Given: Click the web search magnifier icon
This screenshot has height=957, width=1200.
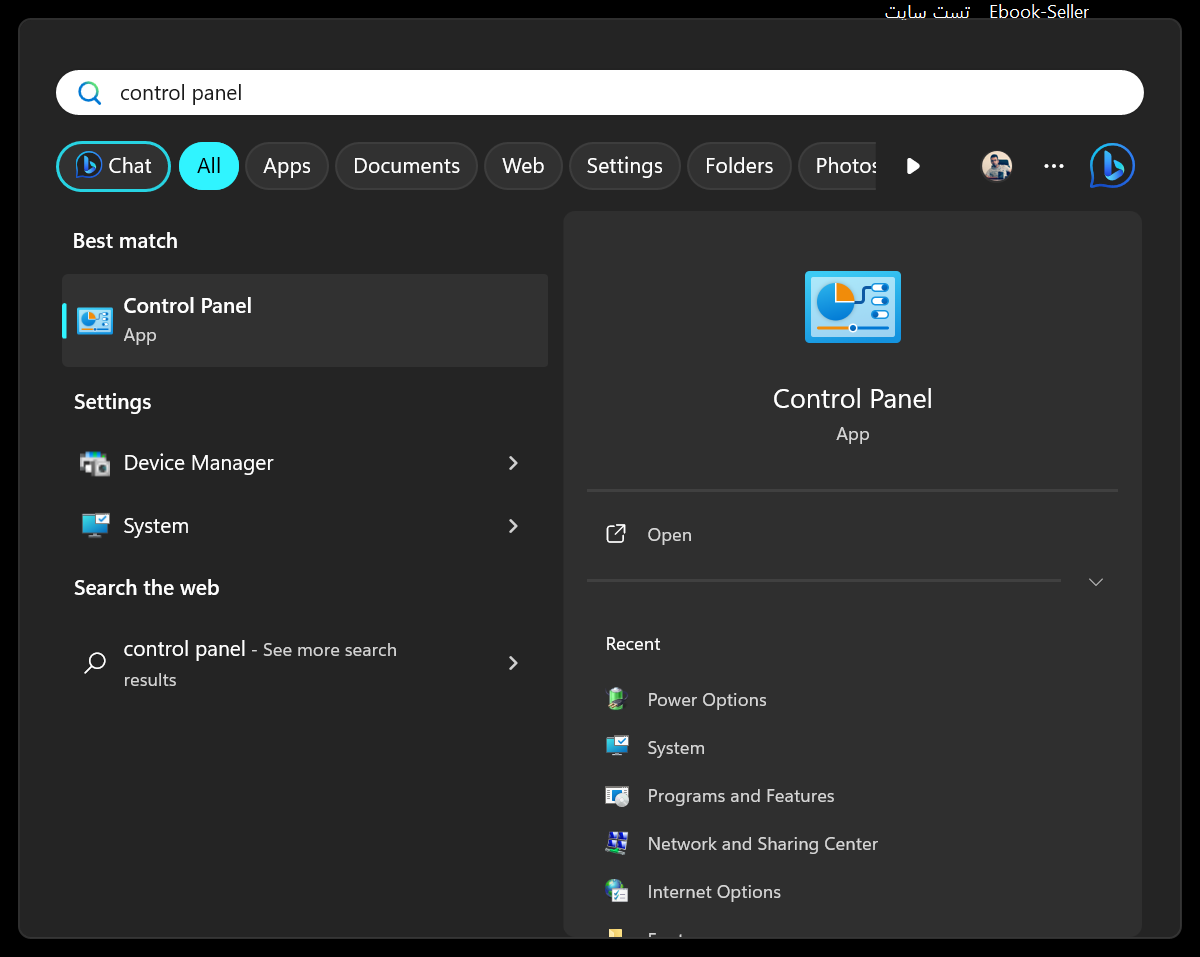Looking at the screenshot, I should (95, 663).
